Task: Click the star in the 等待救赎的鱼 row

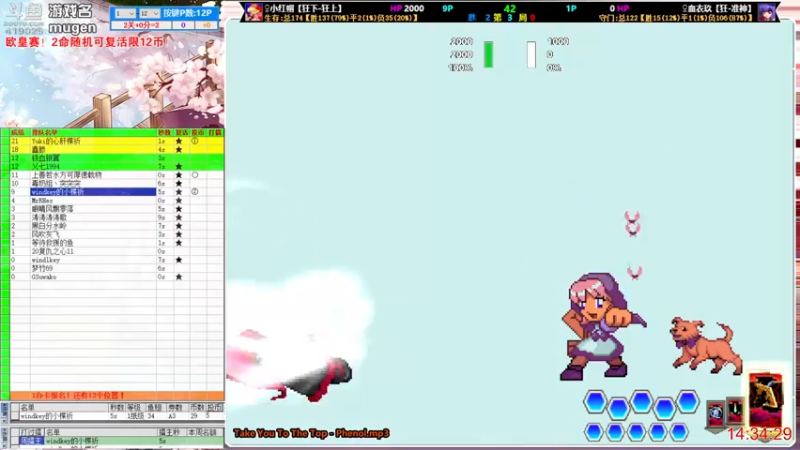Action: pyautogui.click(x=179, y=243)
